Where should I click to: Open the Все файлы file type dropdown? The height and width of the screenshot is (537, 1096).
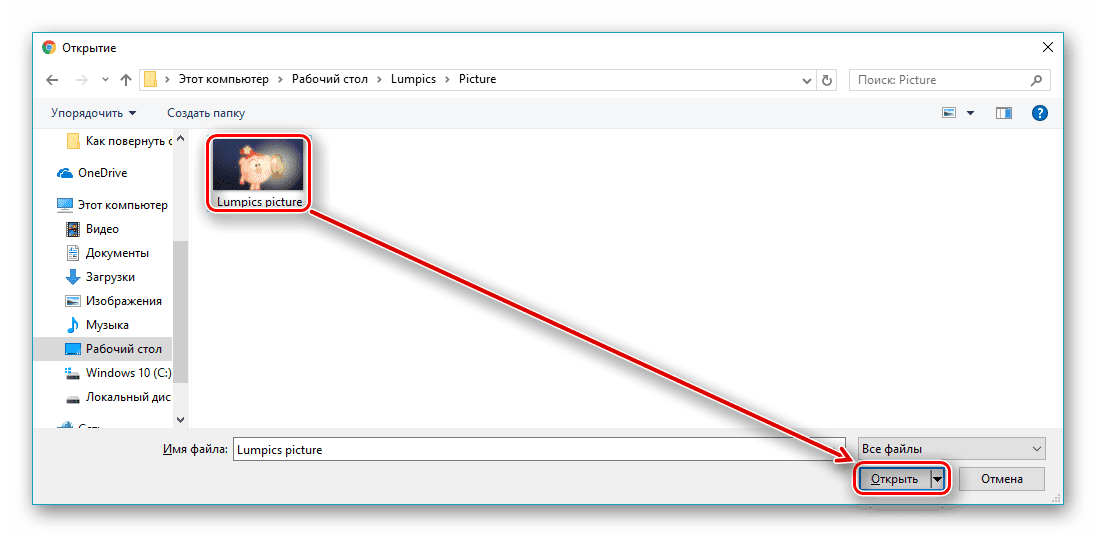pyautogui.click(x=951, y=449)
